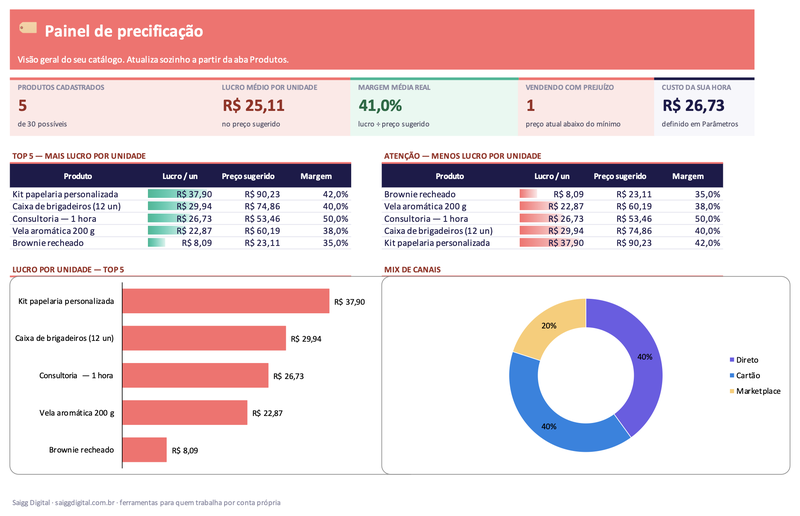
Task: Click the Kit papelaria personalizada chart bar
Action: pos(226,301)
